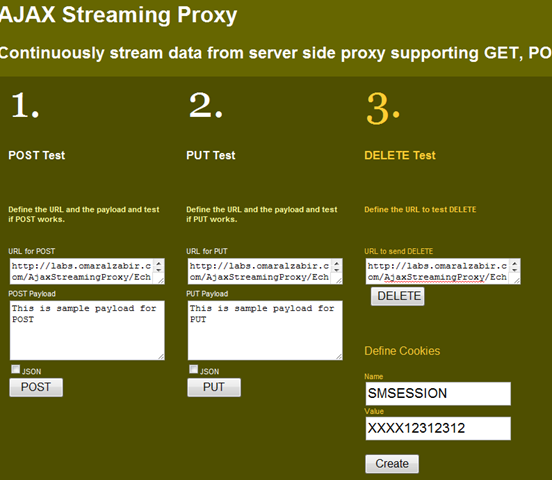
Task: Click inside the PUT Payload text area
Action: click(x=265, y=330)
